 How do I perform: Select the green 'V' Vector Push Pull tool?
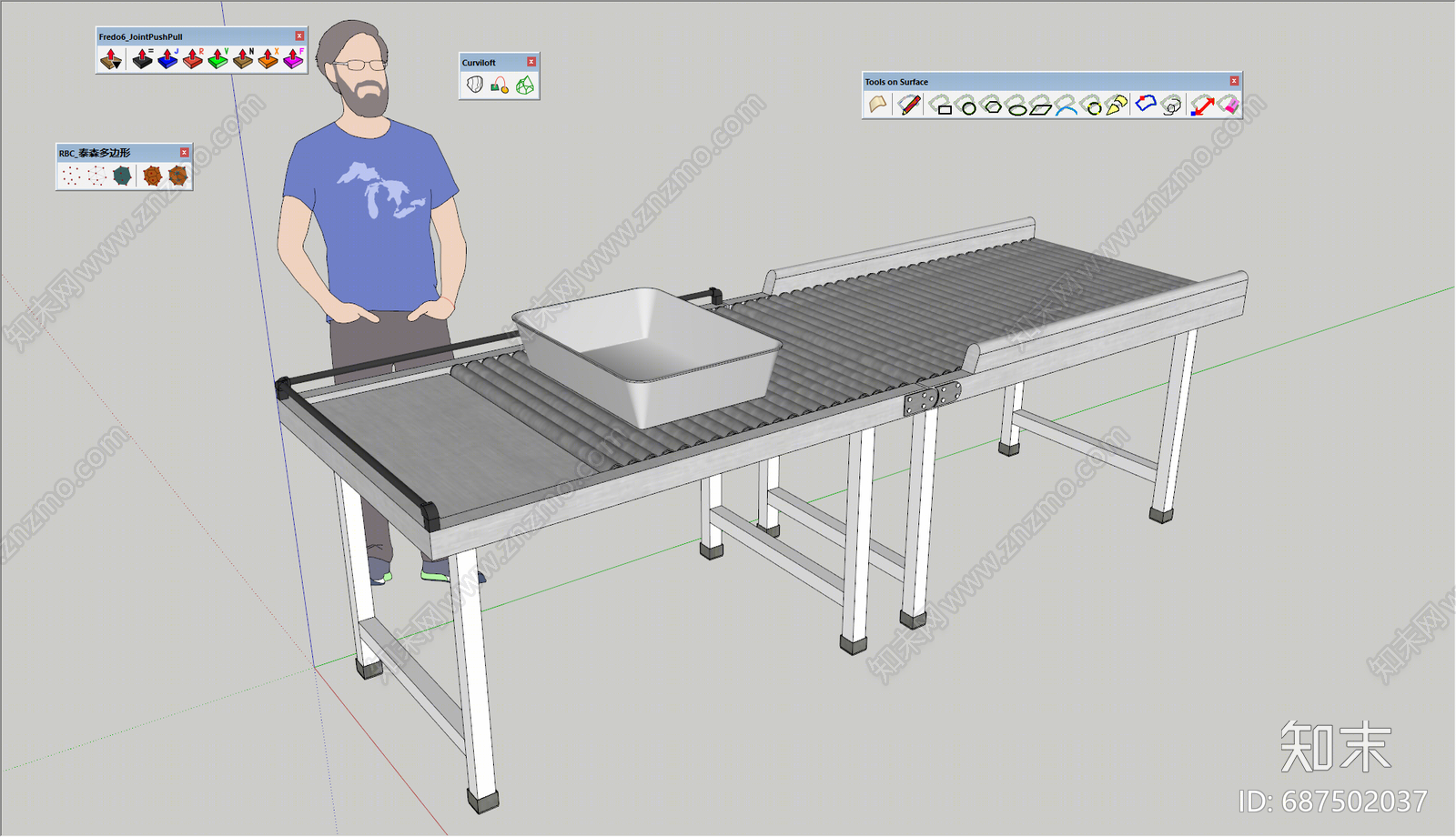click(217, 59)
